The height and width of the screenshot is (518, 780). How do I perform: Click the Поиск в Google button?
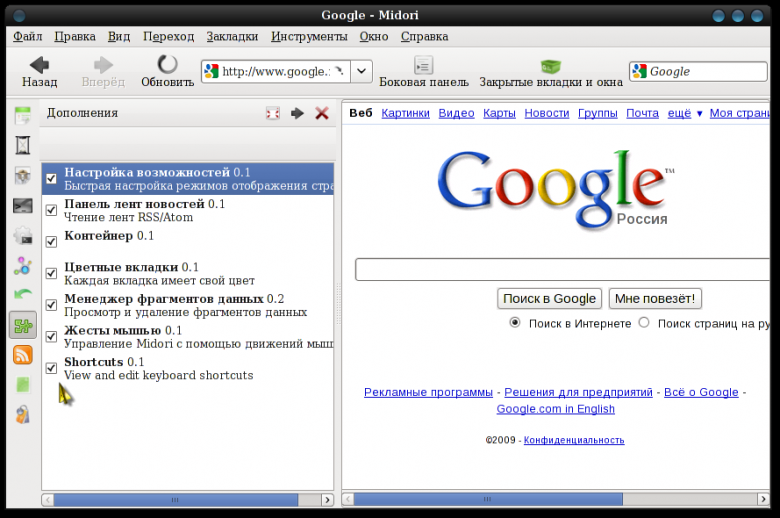[x=549, y=299]
